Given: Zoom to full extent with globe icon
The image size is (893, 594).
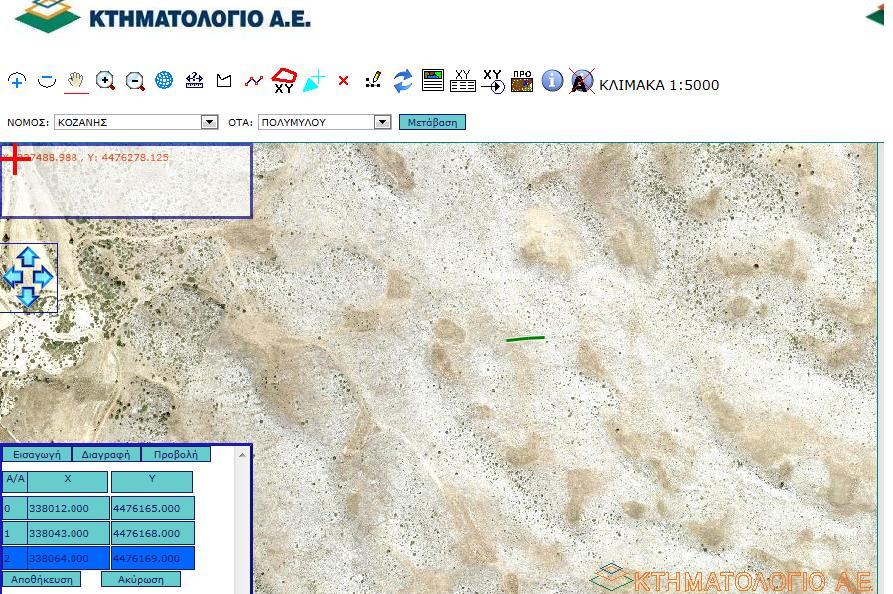Looking at the screenshot, I should tap(164, 80).
